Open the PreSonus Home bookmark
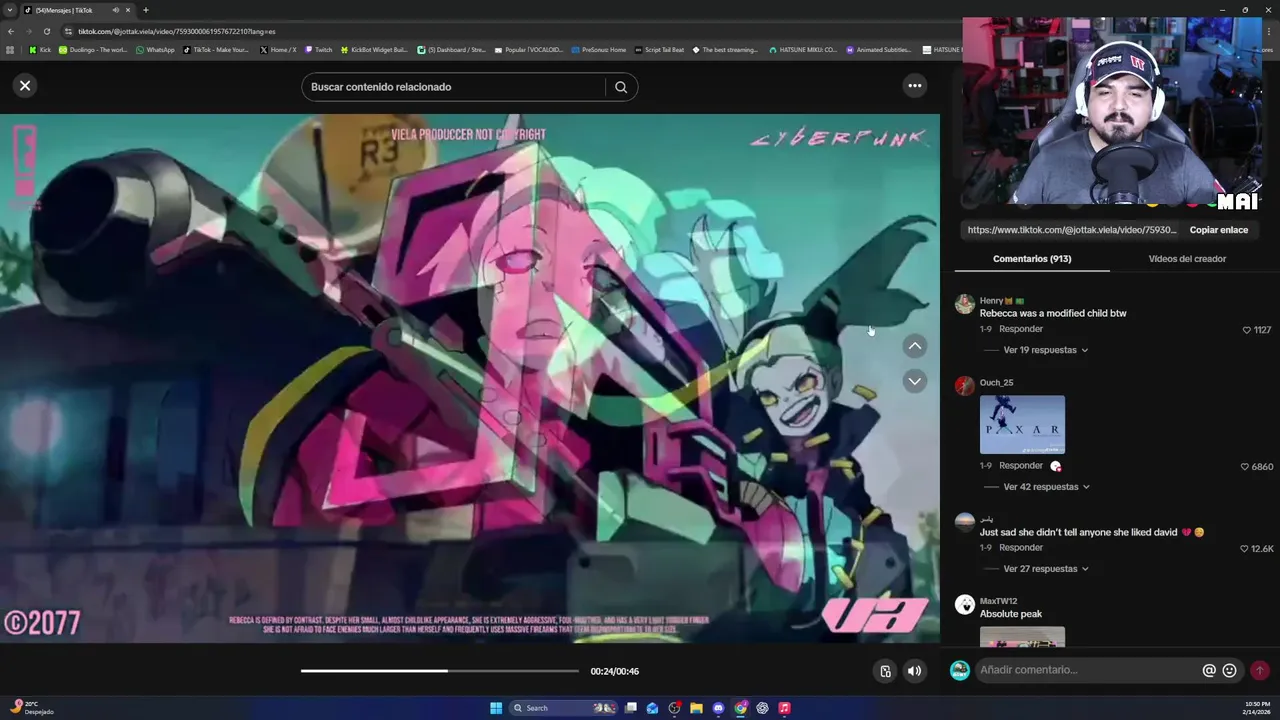This screenshot has width=1280, height=720. (x=599, y=50)
